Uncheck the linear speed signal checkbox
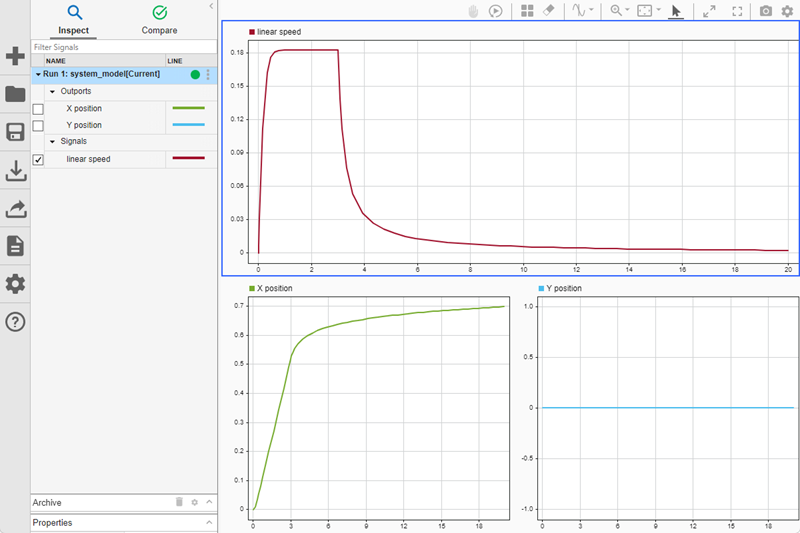Viewport: 800px width, 533px height. coord(38,159)
